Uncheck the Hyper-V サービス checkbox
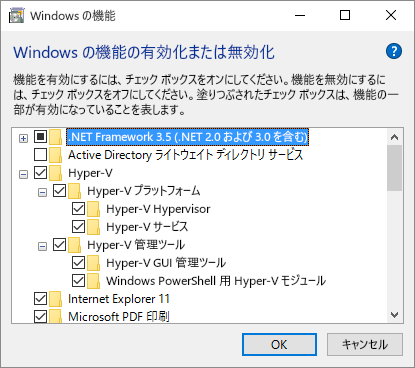The image size is (415, 368). click(x=78, y=227)
